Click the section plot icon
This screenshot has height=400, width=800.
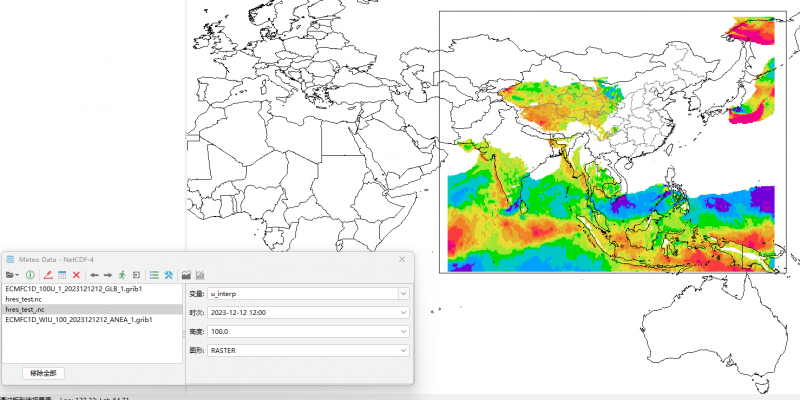pyautogui.click(x=186, y=274)
